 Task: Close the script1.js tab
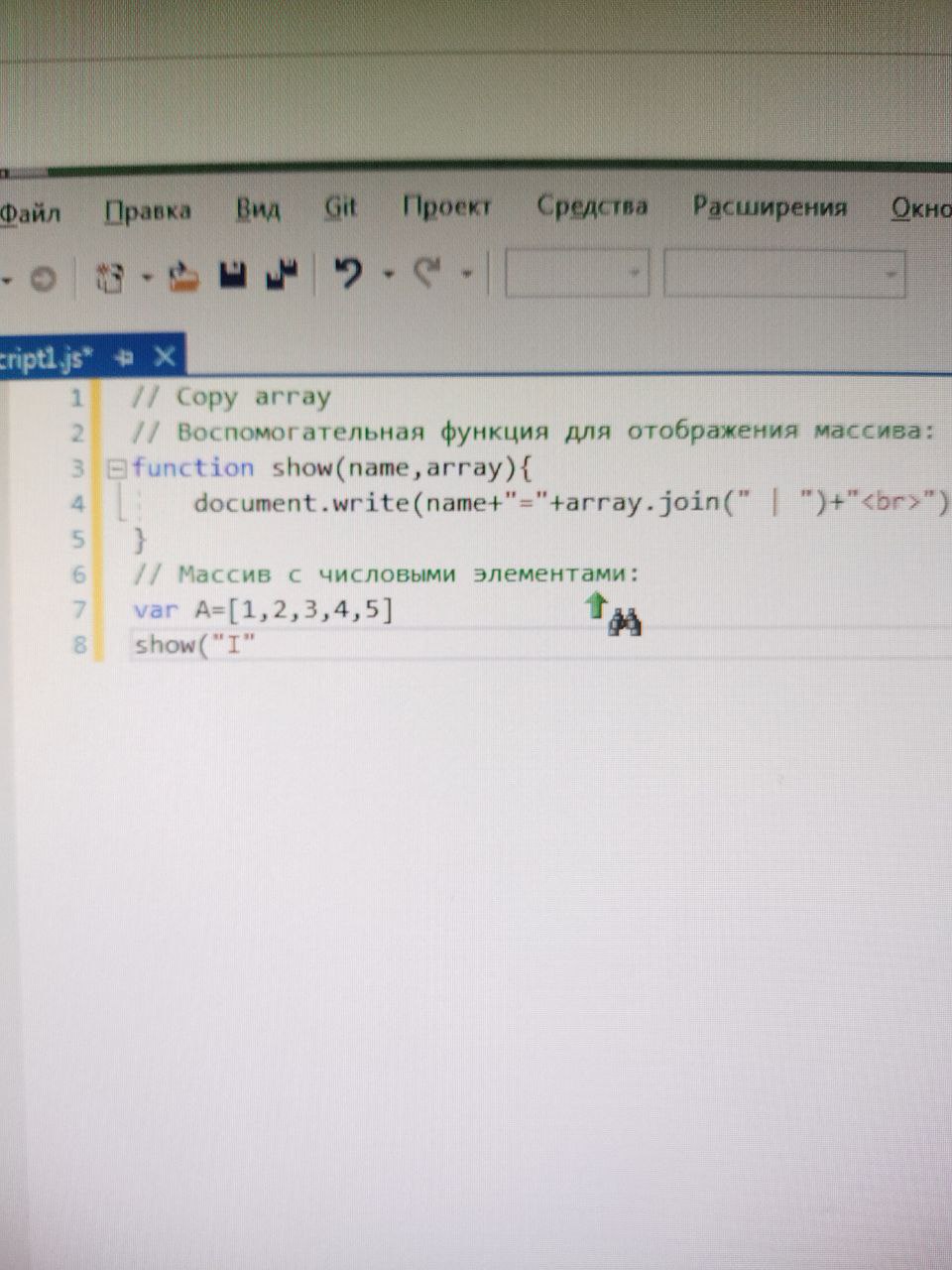164,356
